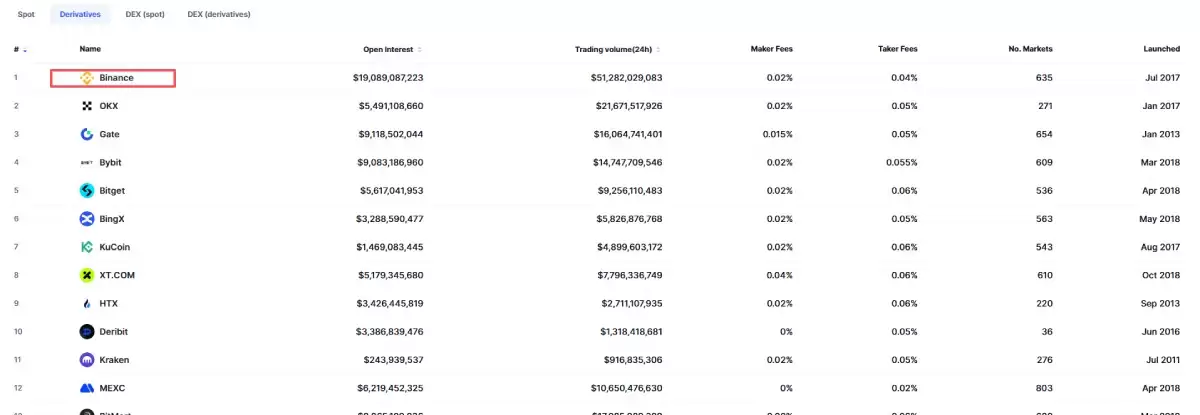Click BingX launch date May 2018
The width and height of the screenshot is (1200, 415).
click(1161, 219)
